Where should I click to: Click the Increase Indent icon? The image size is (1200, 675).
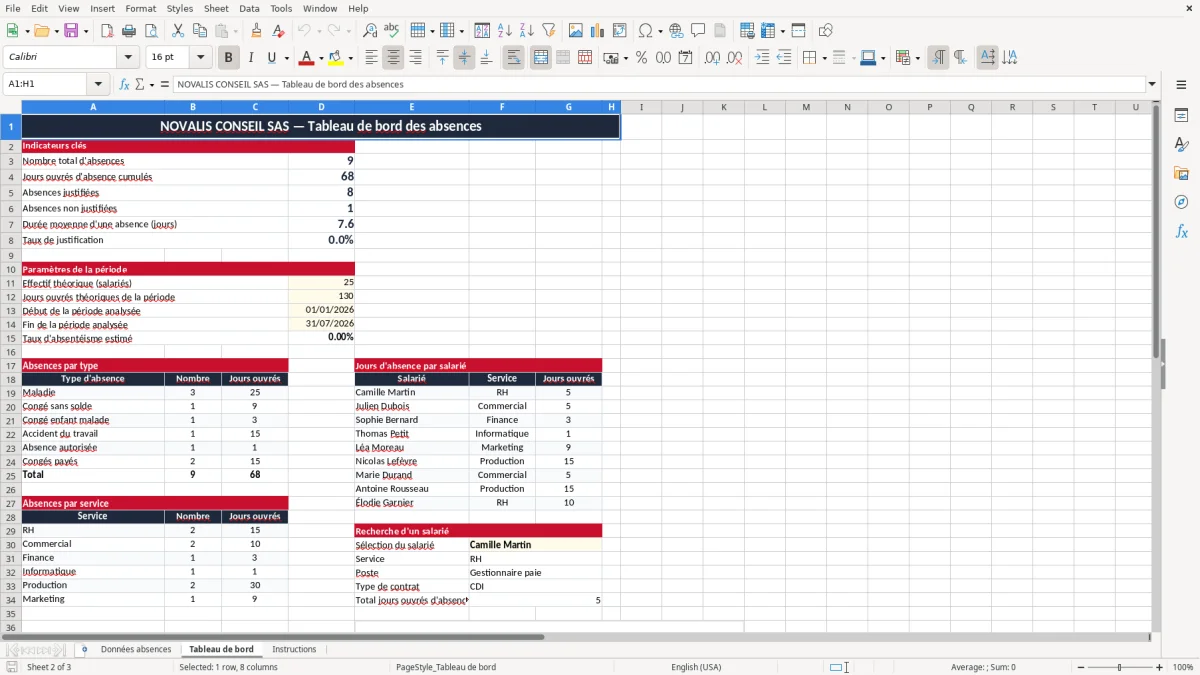pyautogui.click(x=762, y=58)
